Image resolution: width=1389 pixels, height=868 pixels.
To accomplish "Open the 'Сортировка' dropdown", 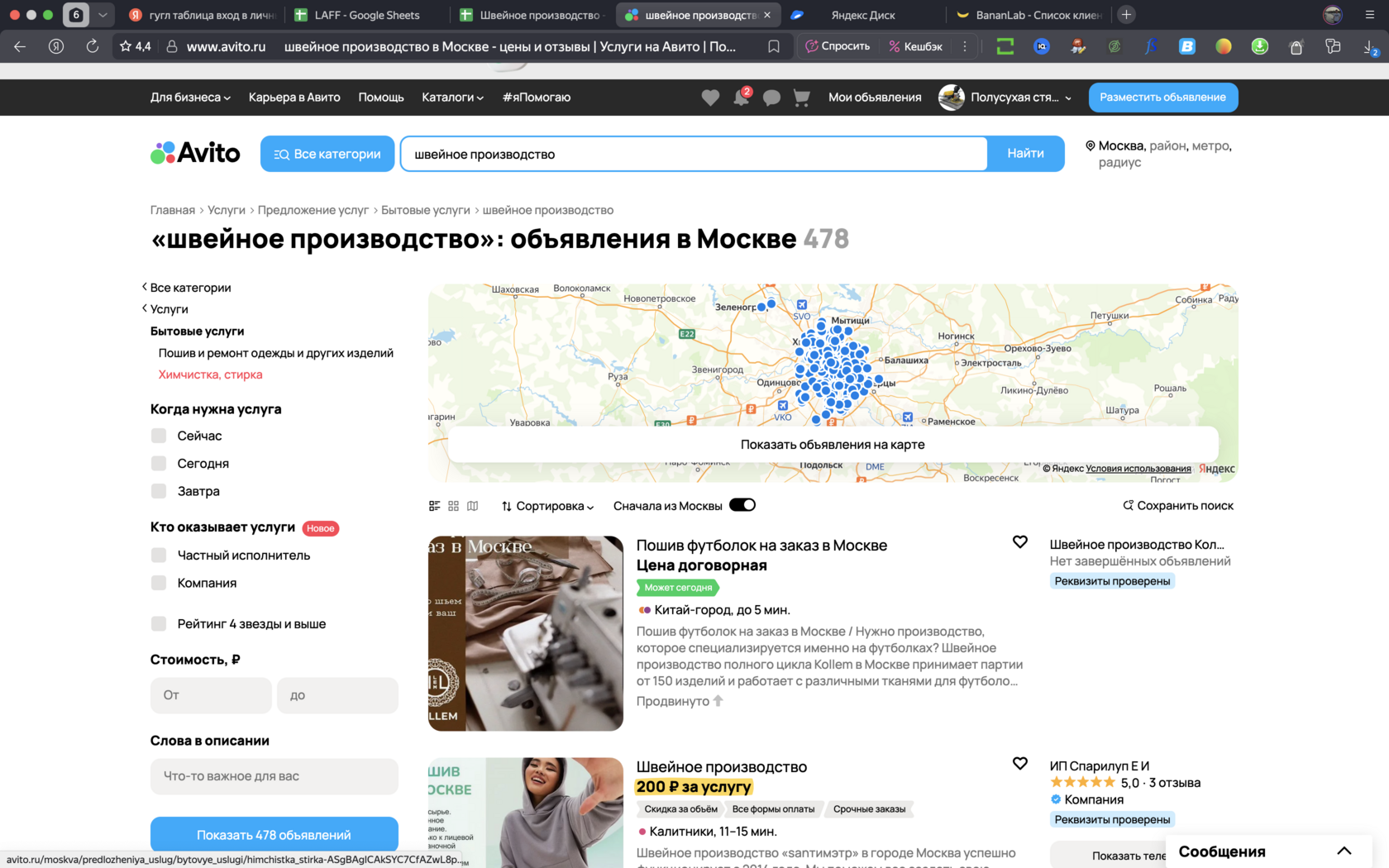I will click(x=547, y=506).
